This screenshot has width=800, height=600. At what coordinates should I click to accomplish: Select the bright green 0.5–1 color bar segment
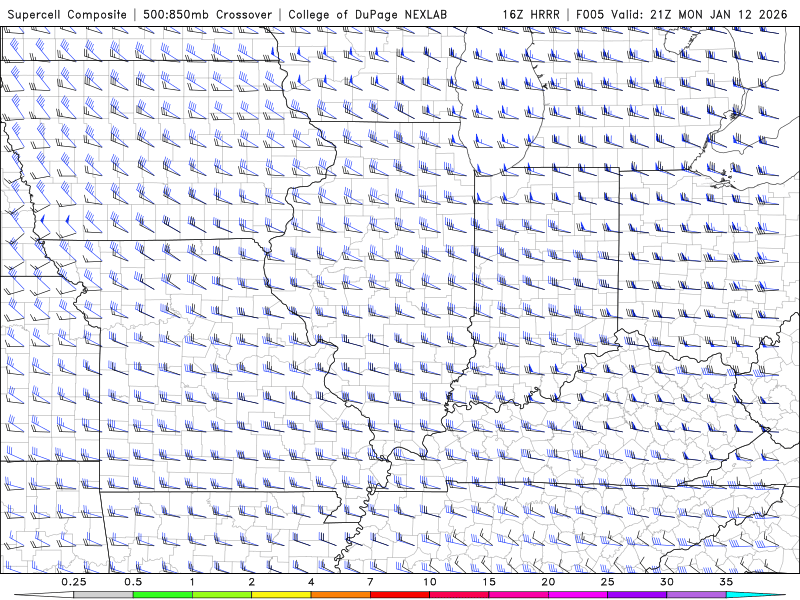coord(162,595)
